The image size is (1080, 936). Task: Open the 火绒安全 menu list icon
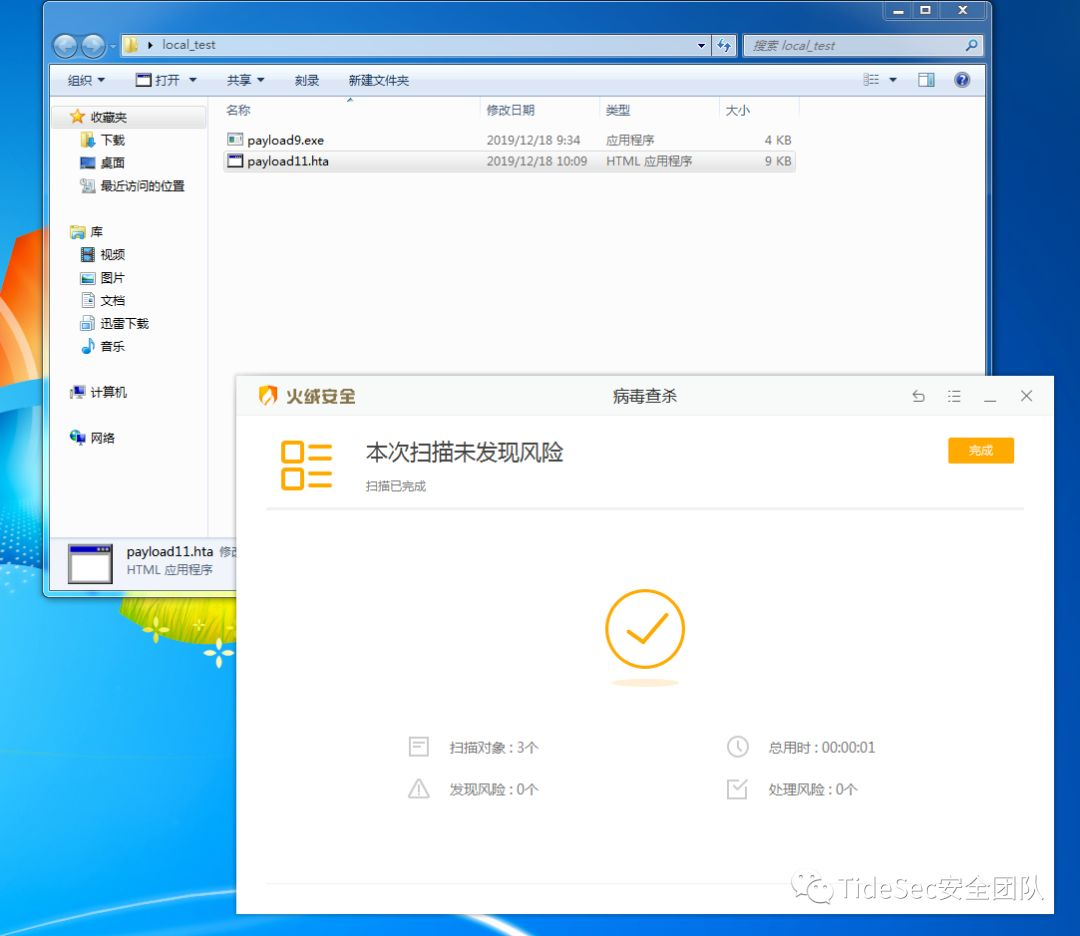[x=954, y=396]
